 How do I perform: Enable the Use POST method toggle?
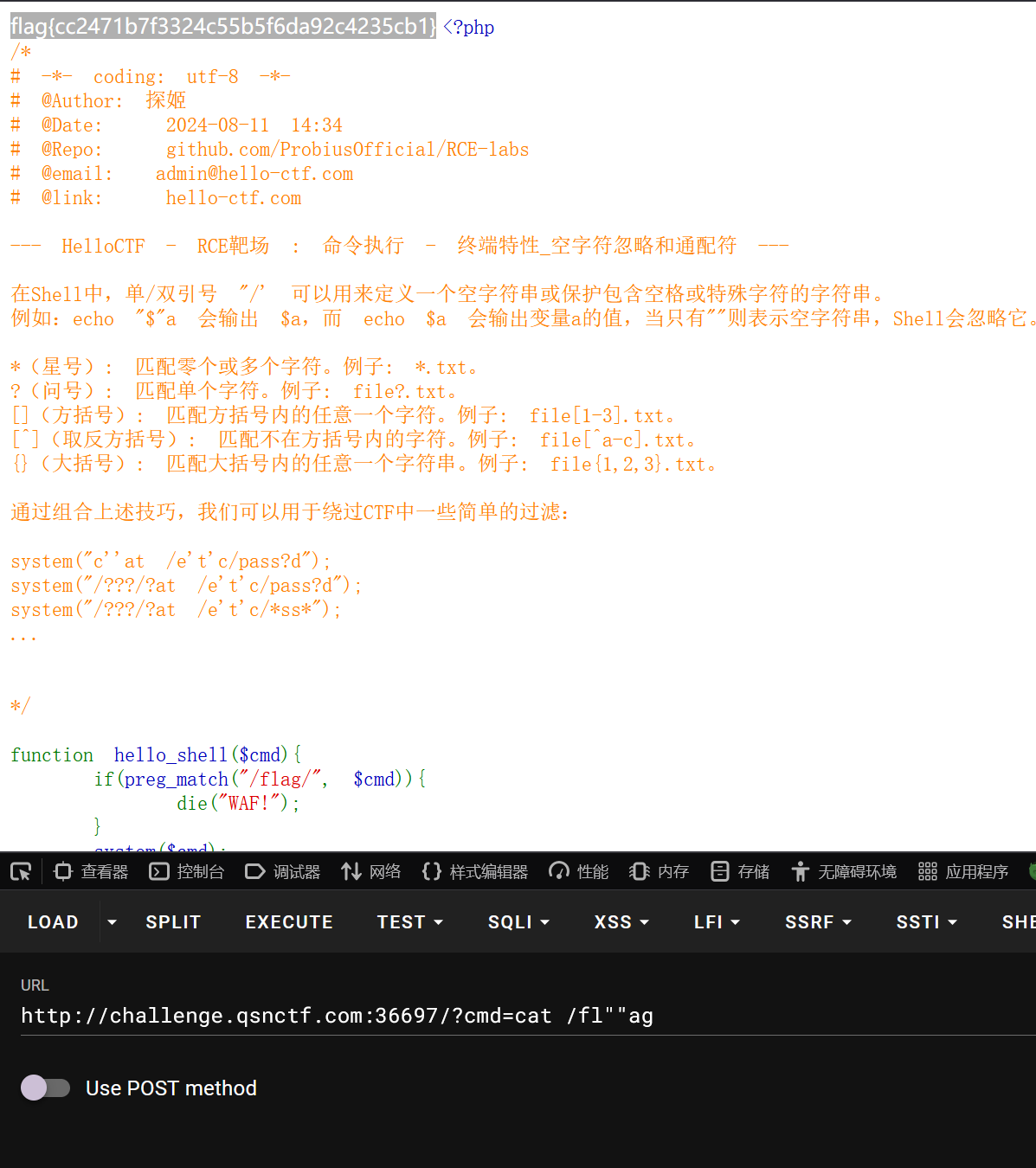coord(45,1088)
